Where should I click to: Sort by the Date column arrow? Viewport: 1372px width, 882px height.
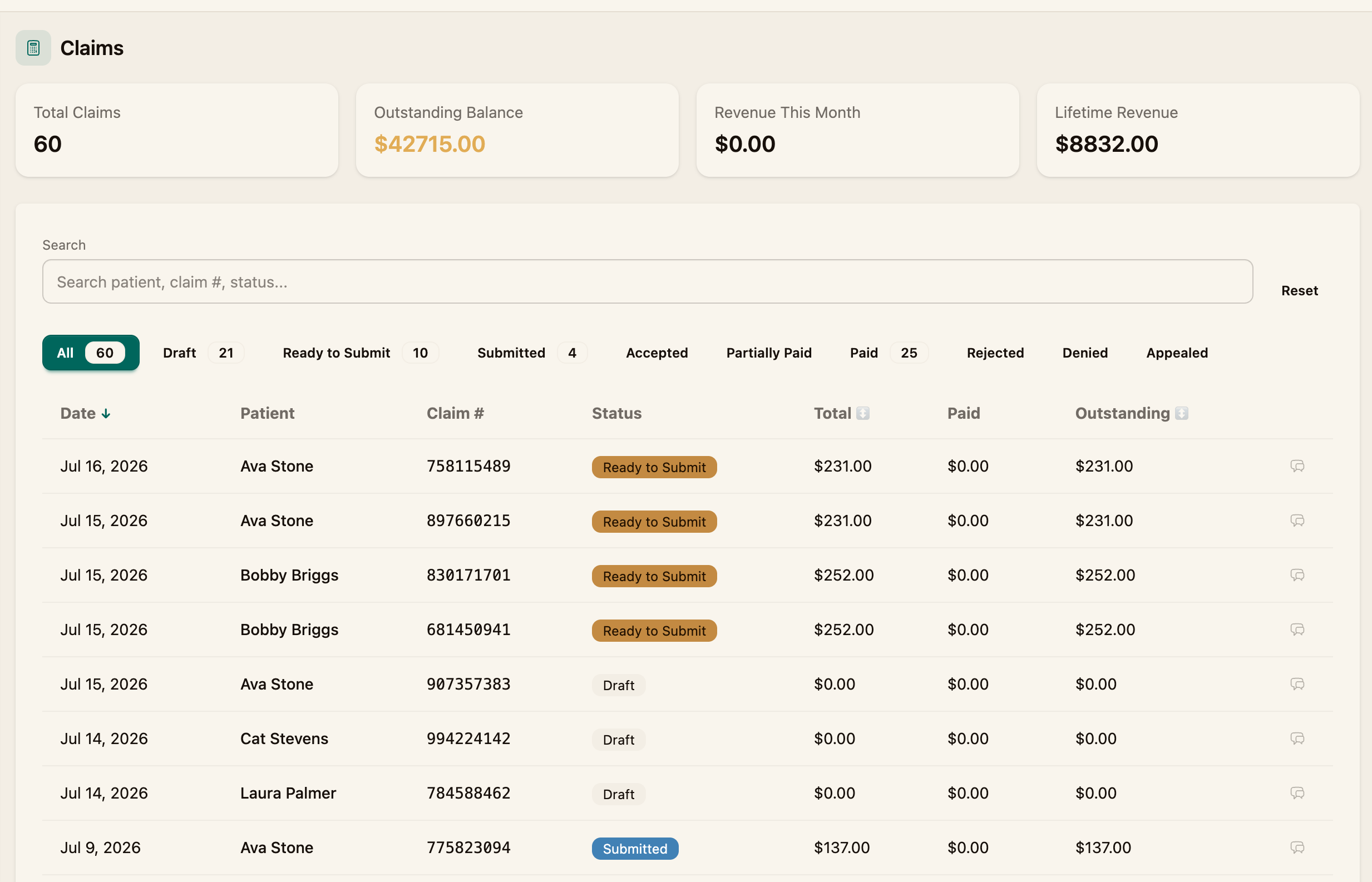point(106,414)
